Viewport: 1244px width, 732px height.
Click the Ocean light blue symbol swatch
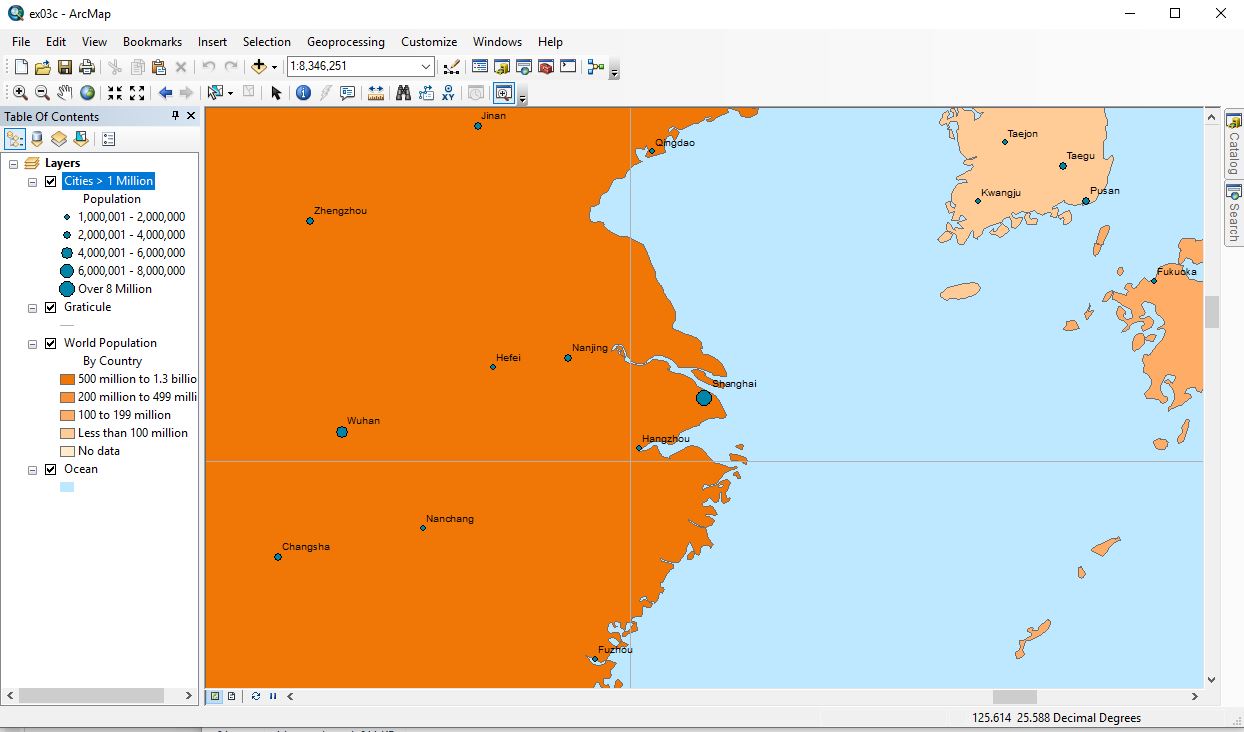pyautogui.click(x=67, y=487)
